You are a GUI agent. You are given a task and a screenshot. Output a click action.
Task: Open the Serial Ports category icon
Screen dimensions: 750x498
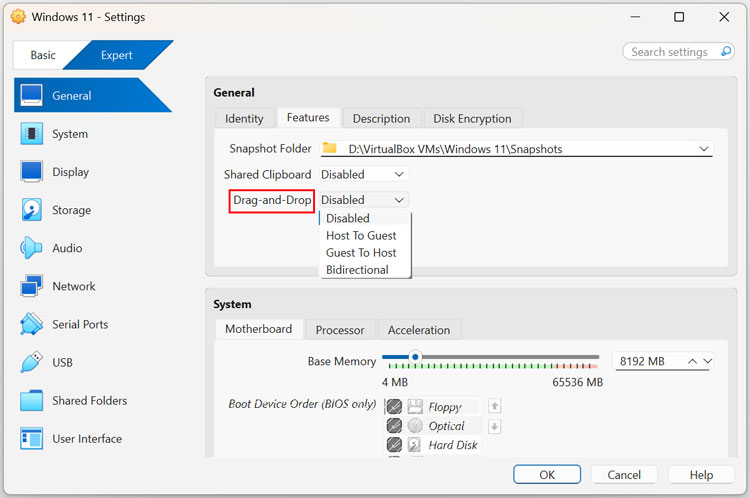[x=32, y=324]
